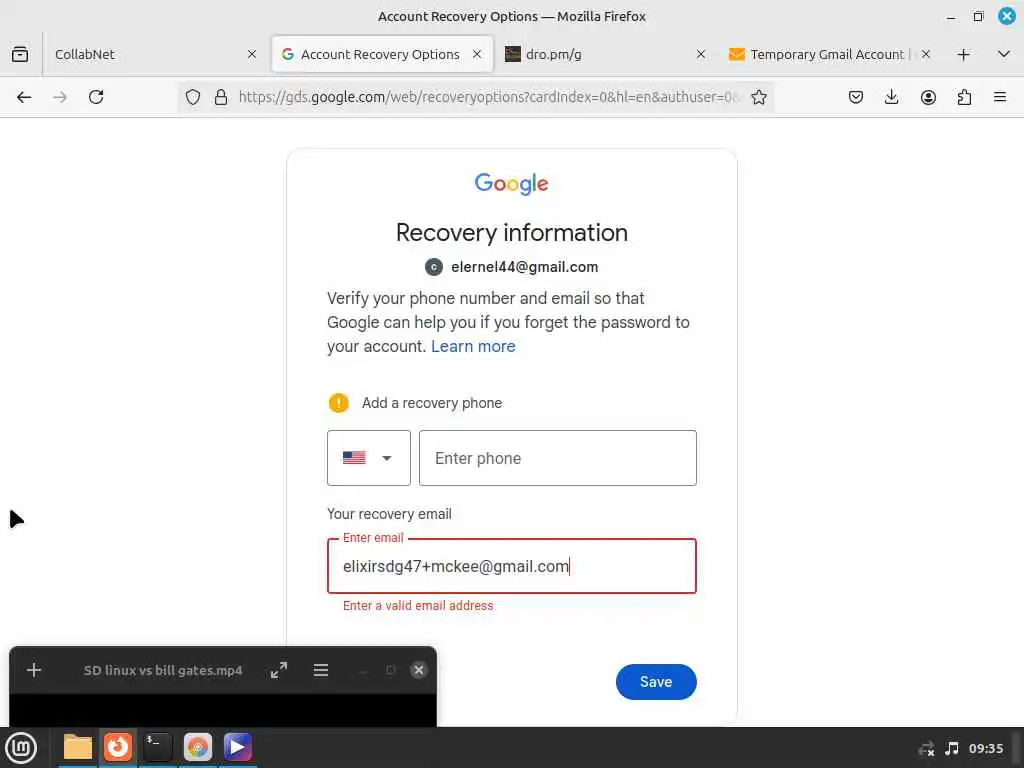List all tabs dropdown arrow
The height and width of the screenshot is (768, 1024).
1004,54
